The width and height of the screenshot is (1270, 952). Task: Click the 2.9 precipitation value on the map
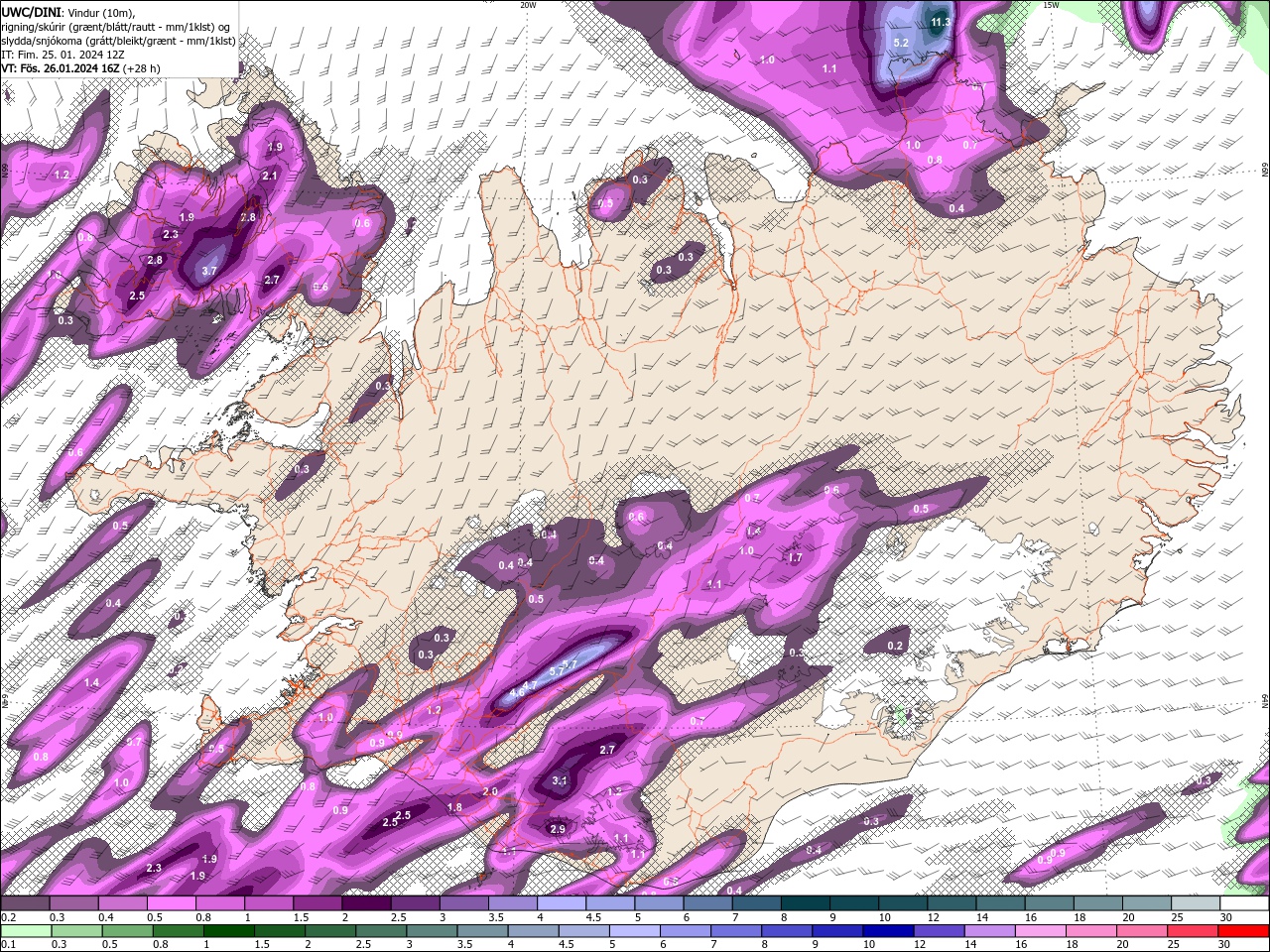coord(558,829)
